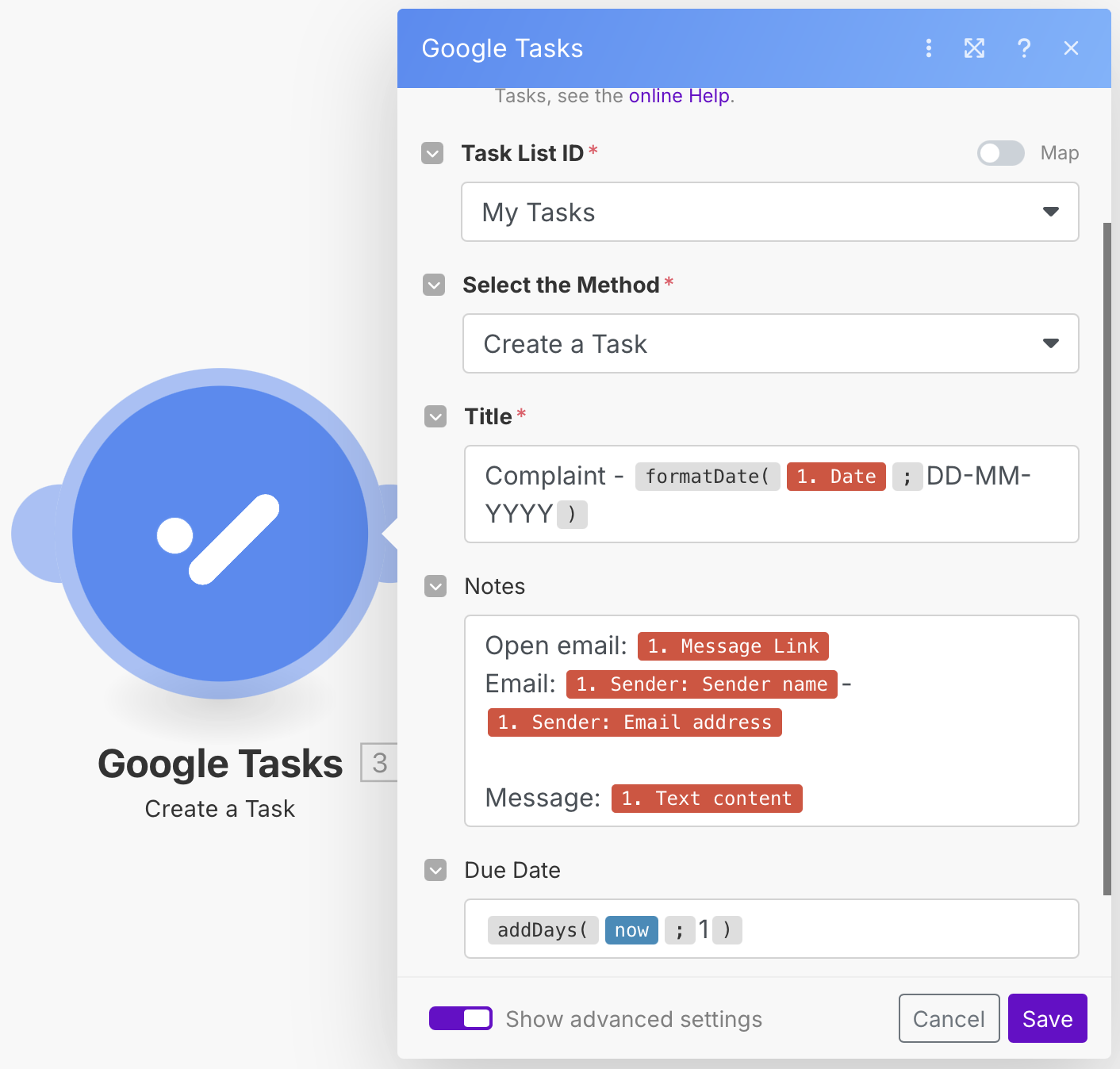
Task: Follow the online Help link
Action: [x=679, y=96]
